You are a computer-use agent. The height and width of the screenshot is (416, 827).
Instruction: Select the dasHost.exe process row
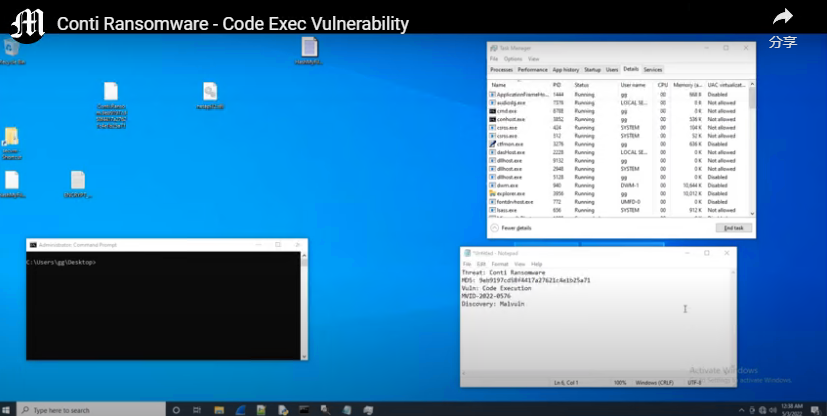point(619,152)
